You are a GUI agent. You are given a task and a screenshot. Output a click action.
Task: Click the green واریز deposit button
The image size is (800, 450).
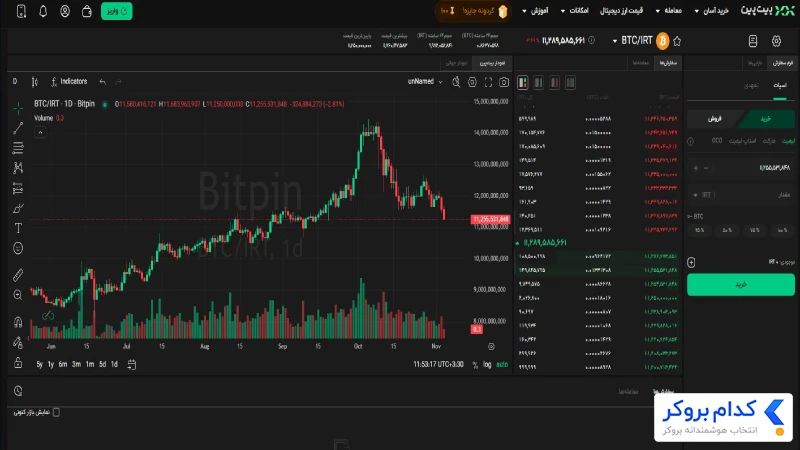point(117,11)
